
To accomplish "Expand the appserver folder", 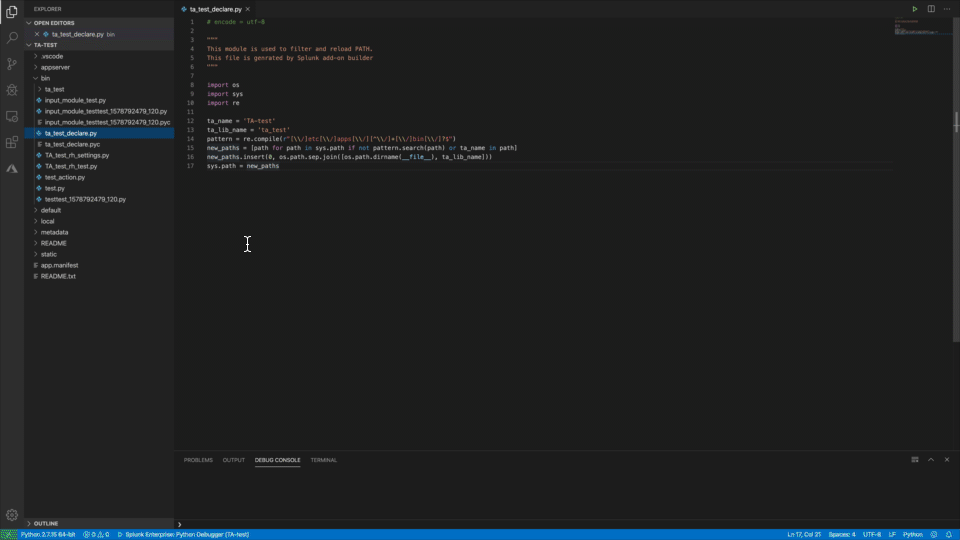I will pos(54,67).
